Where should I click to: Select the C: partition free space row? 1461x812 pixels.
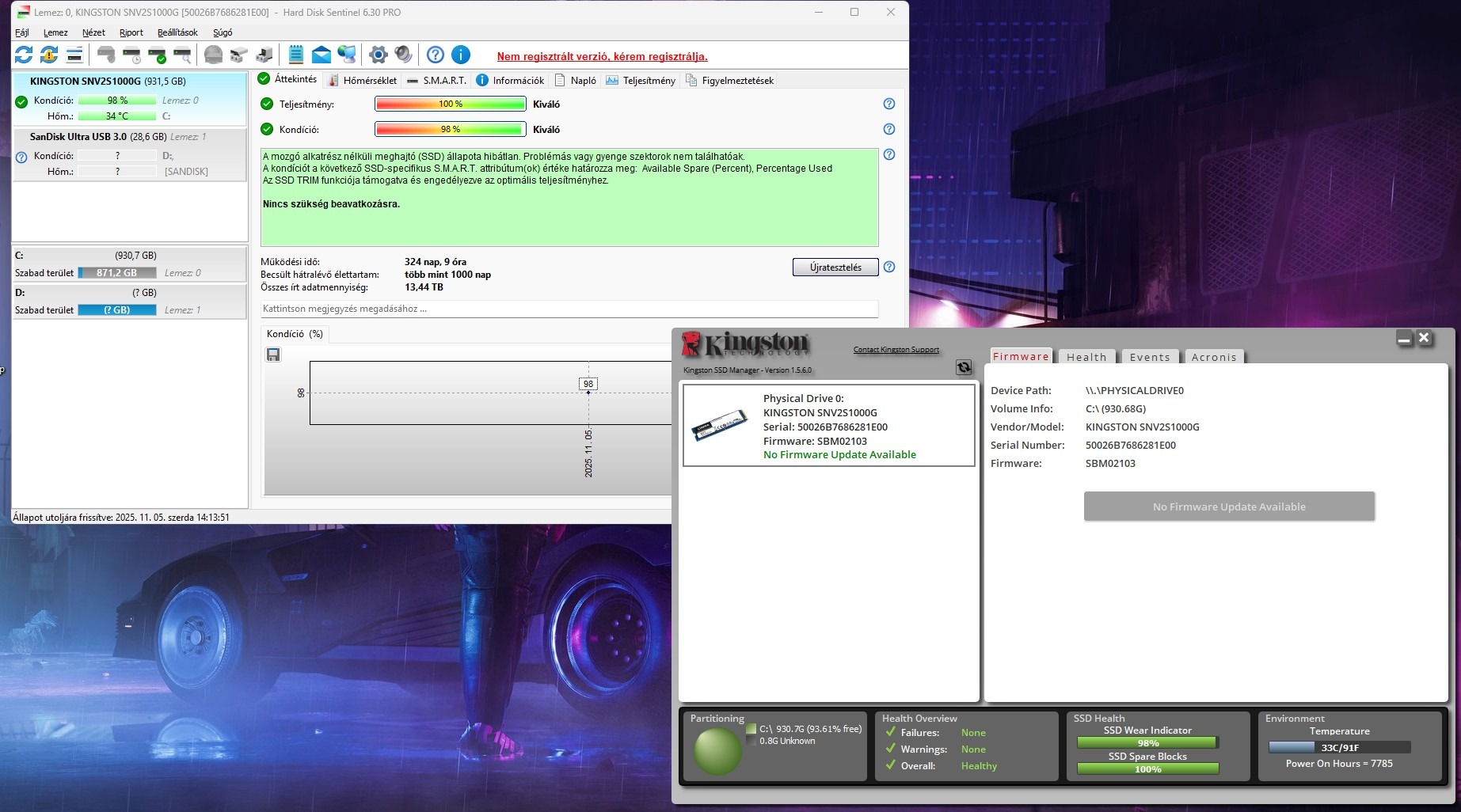(130, 264)
